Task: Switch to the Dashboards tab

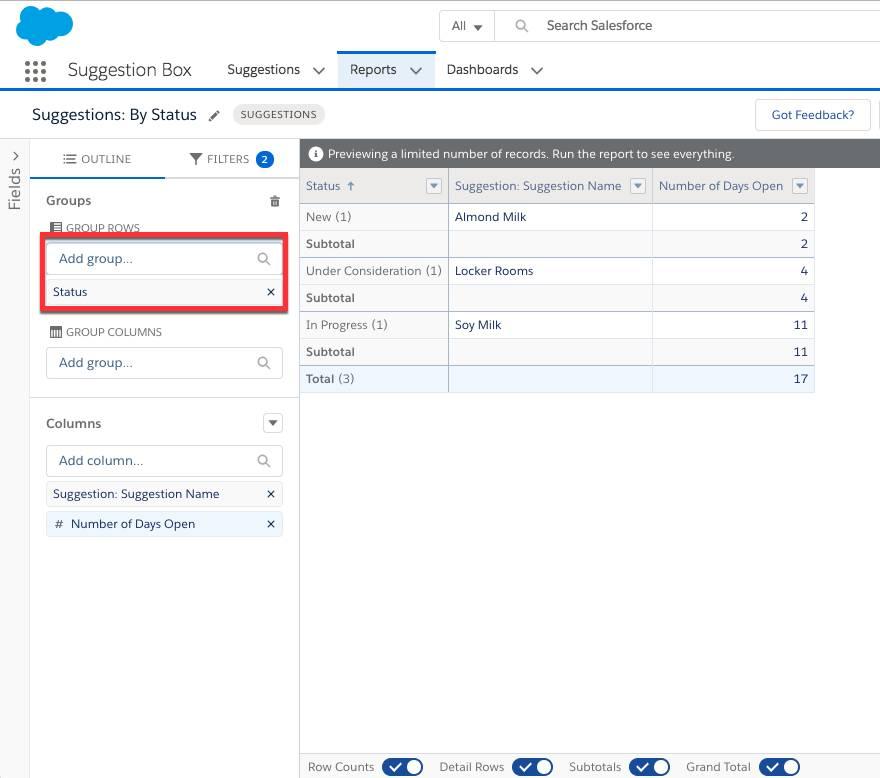Action: pos(482,70)
